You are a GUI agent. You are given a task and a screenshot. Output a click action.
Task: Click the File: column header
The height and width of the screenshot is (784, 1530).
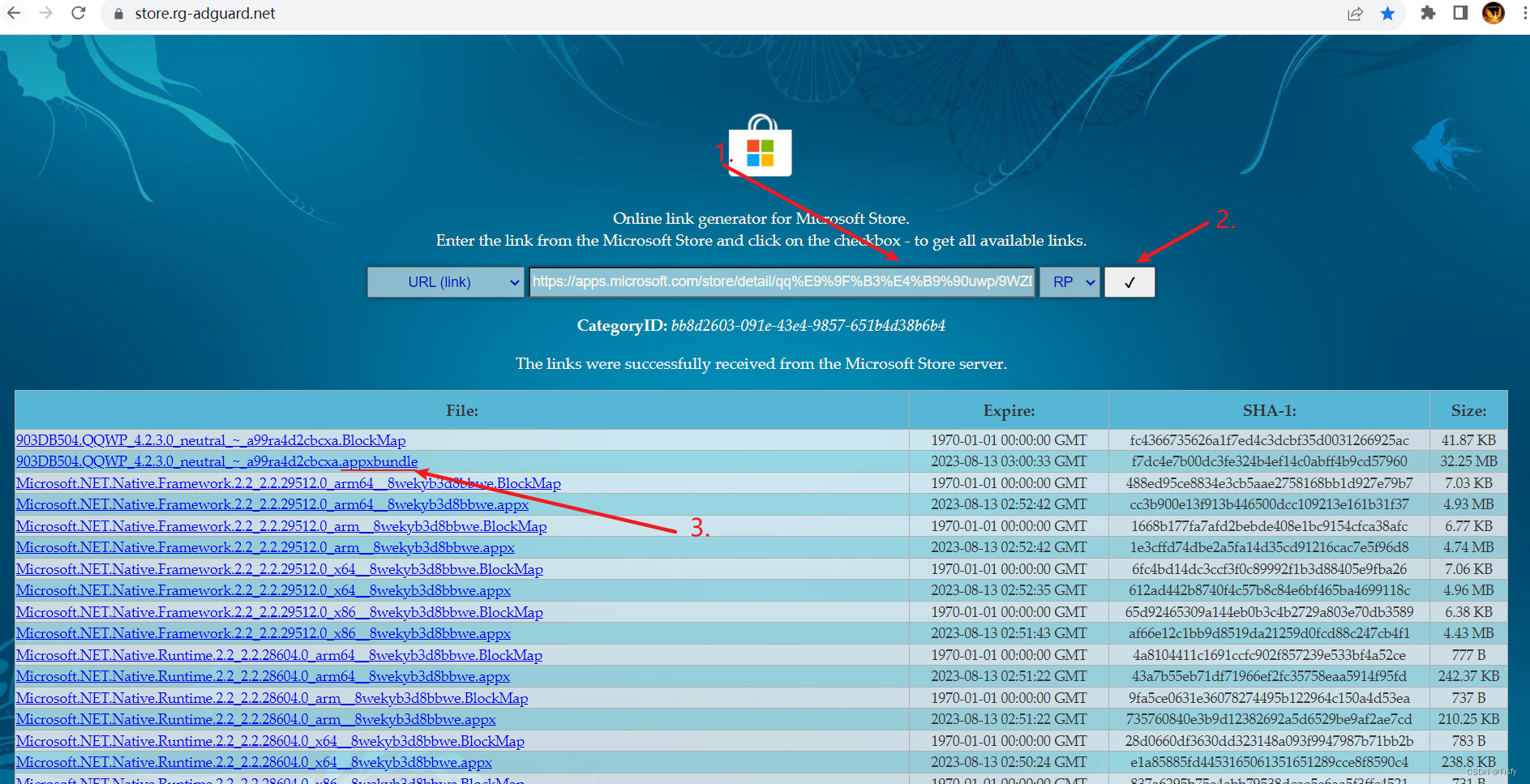pyautogui.click(x=462, y=410)
